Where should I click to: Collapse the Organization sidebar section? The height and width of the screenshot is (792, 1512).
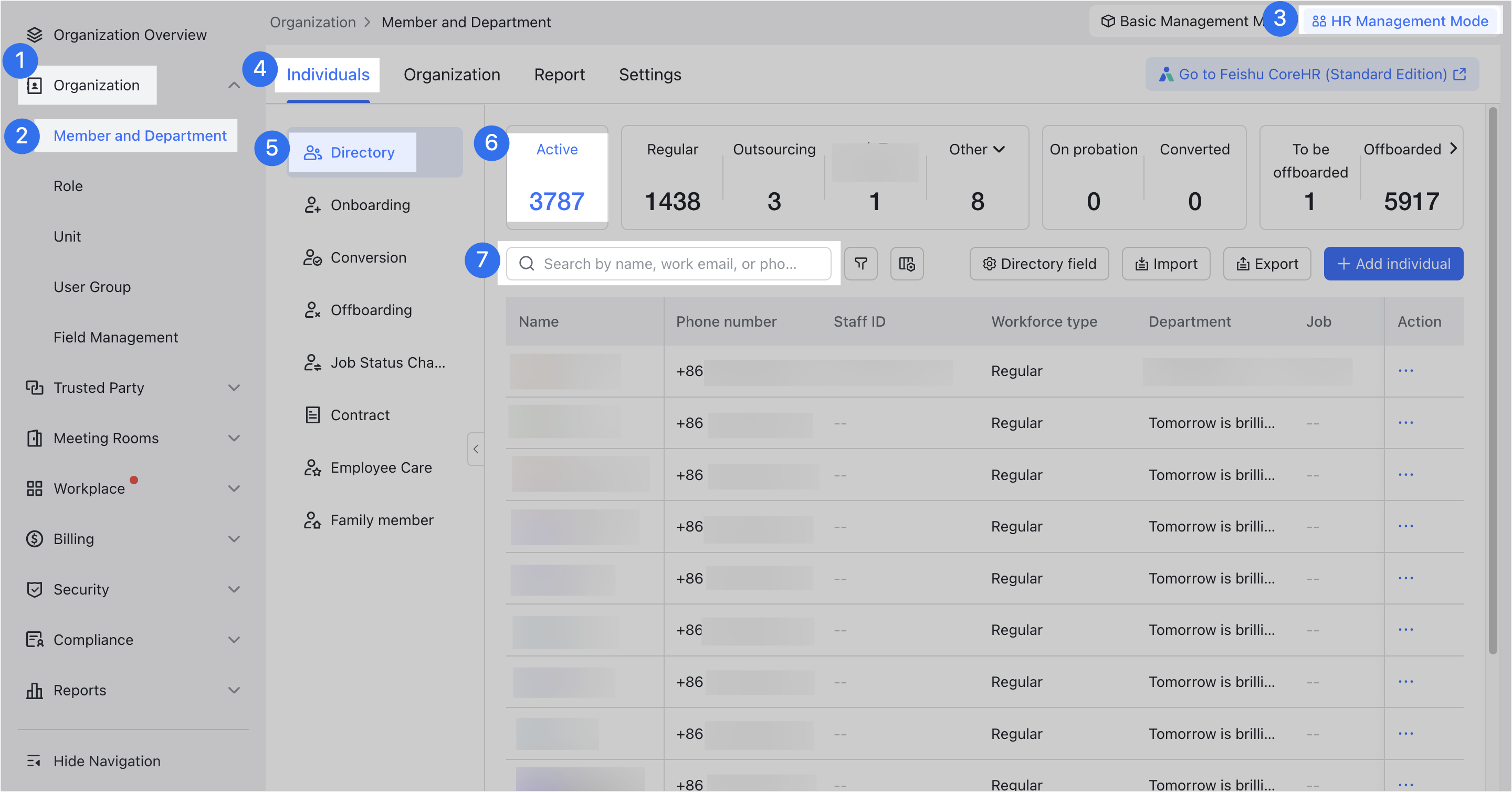234,85
